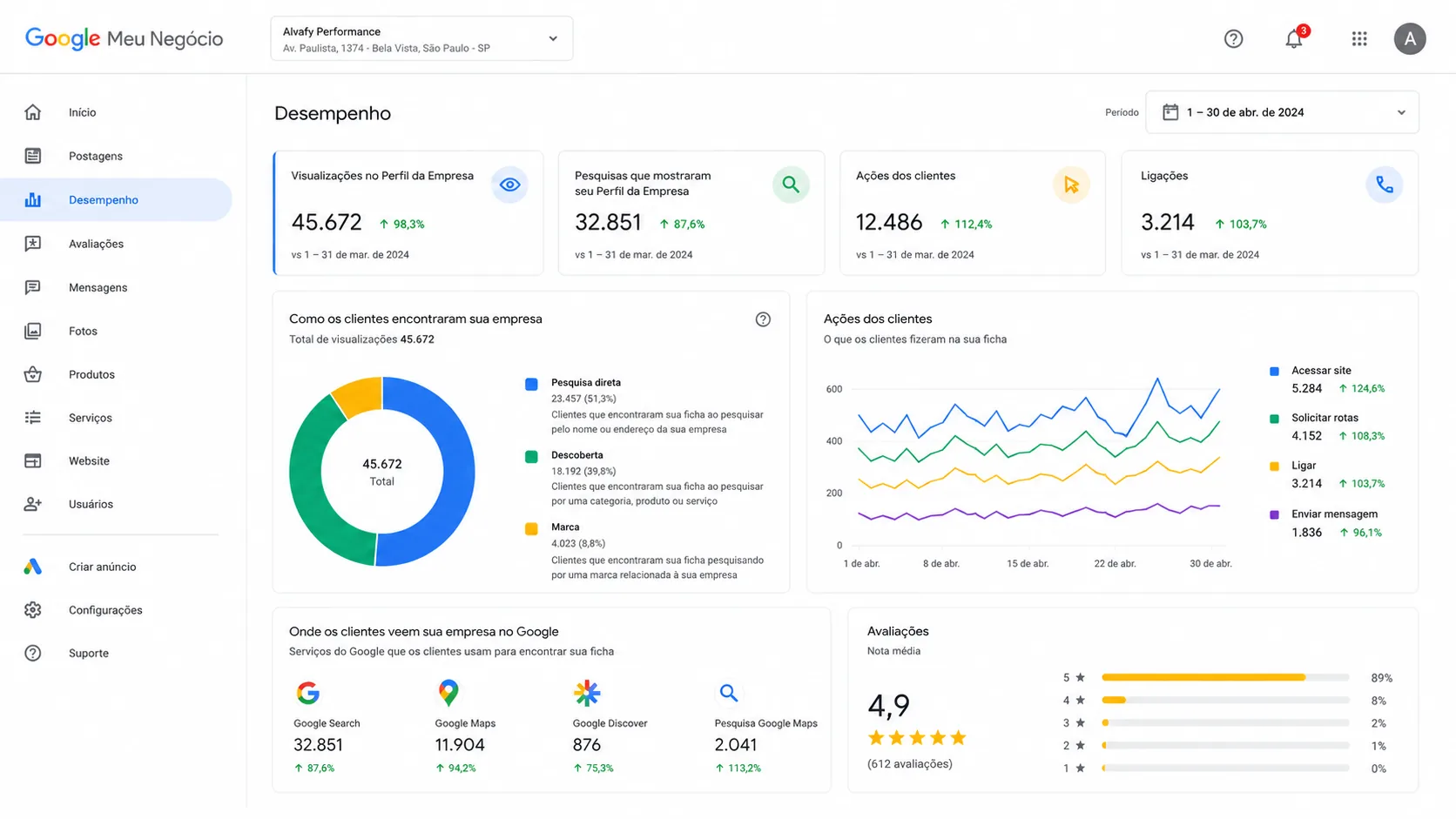Click the Pesquisa Google Maps value 2.041
Viewport: 1456px width, 819px height.
tap(736, 745)
